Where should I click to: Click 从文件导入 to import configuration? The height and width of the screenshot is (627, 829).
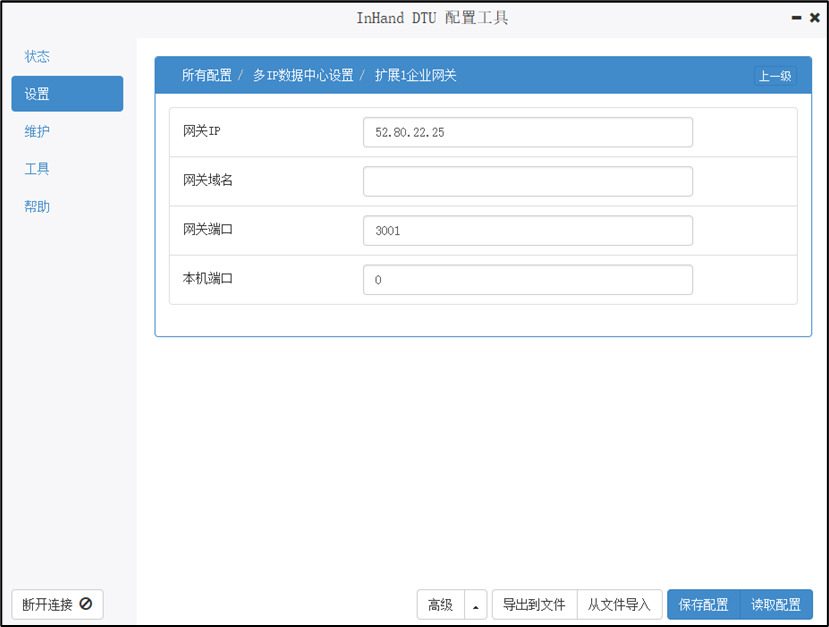[620, 604]
